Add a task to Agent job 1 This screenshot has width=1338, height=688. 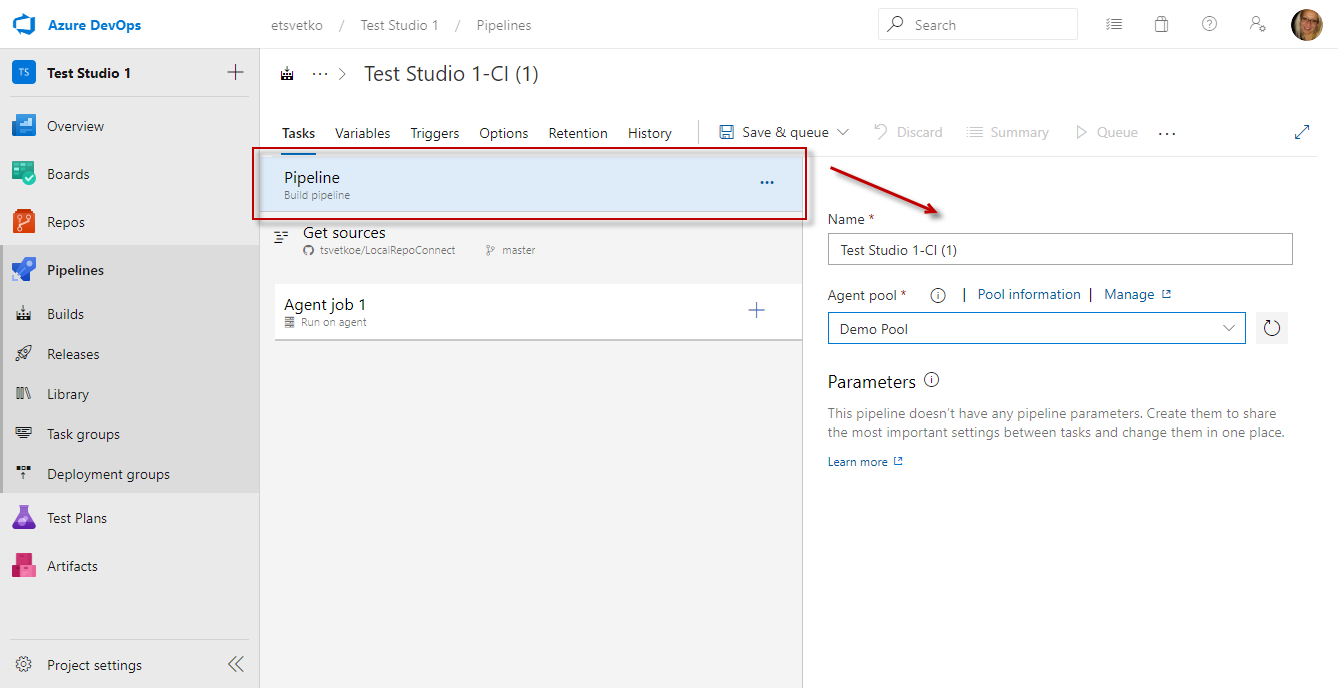757,311
